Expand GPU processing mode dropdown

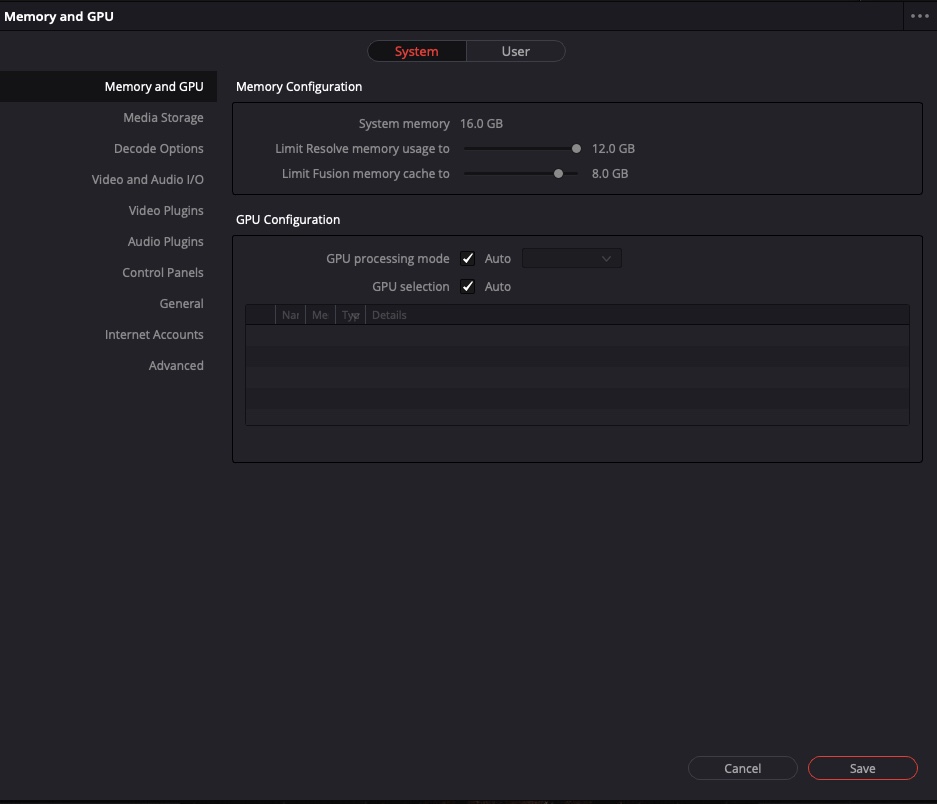(x=572, y=259)
